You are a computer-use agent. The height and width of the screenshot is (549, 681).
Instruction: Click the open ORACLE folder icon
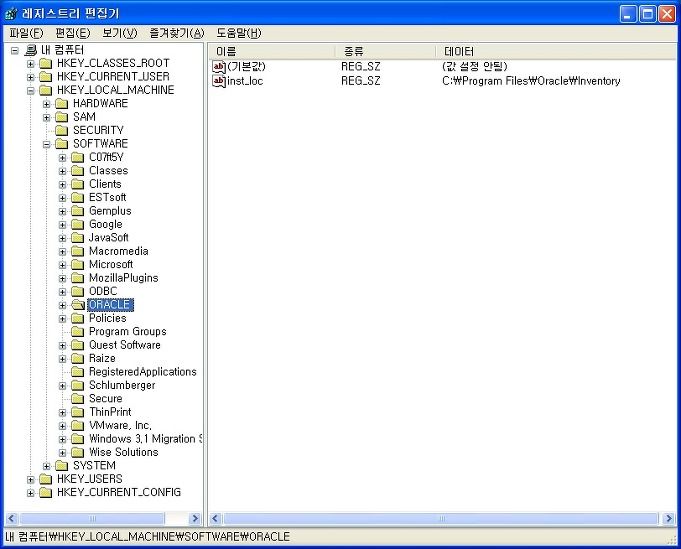pos(78,305)
